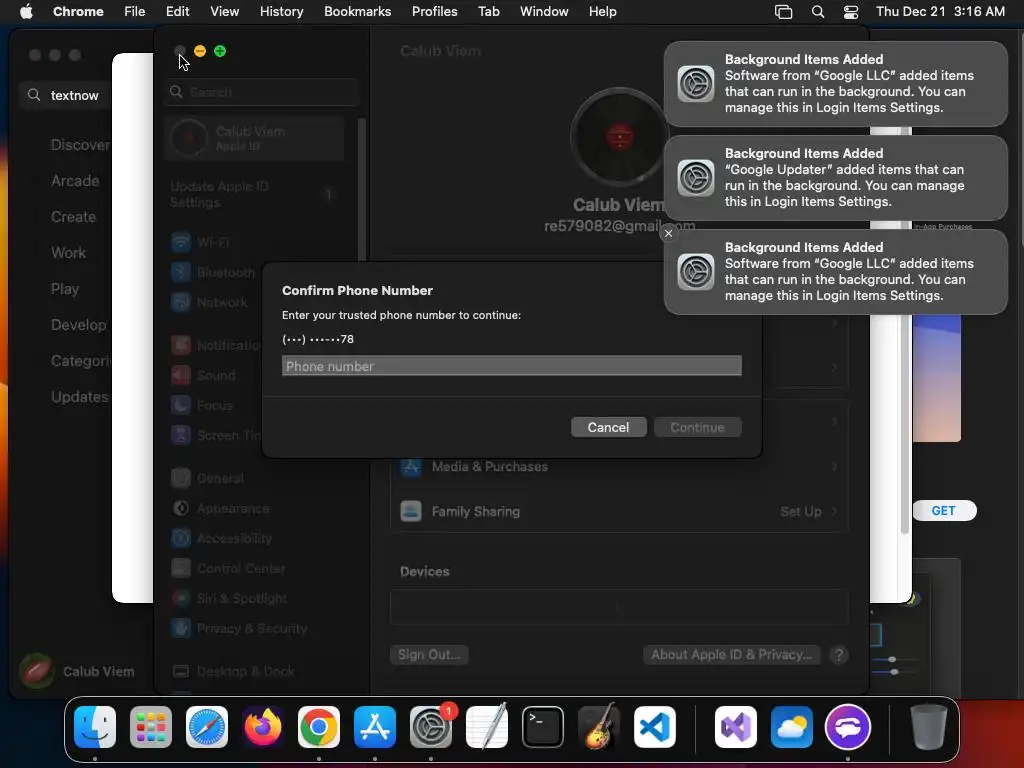Viewport: 1024px width, 768px height.
Task: Open the Help menu
Action: (602, 11)
